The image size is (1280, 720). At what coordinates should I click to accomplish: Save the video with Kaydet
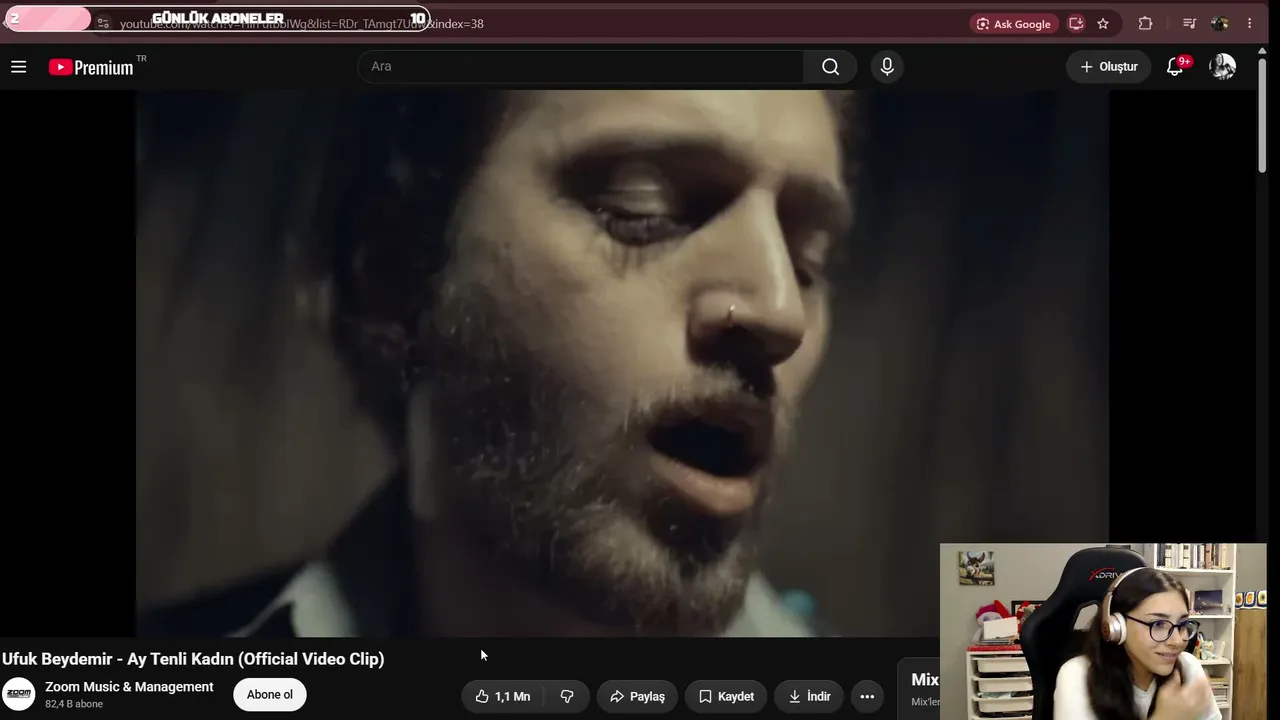coord(726,696)
